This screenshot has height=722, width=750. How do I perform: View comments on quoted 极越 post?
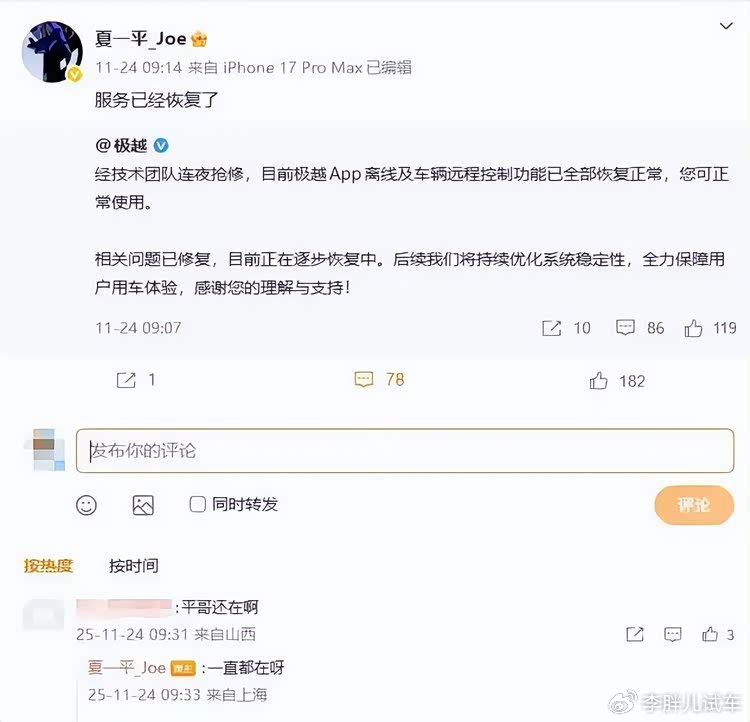click(625, 328)
